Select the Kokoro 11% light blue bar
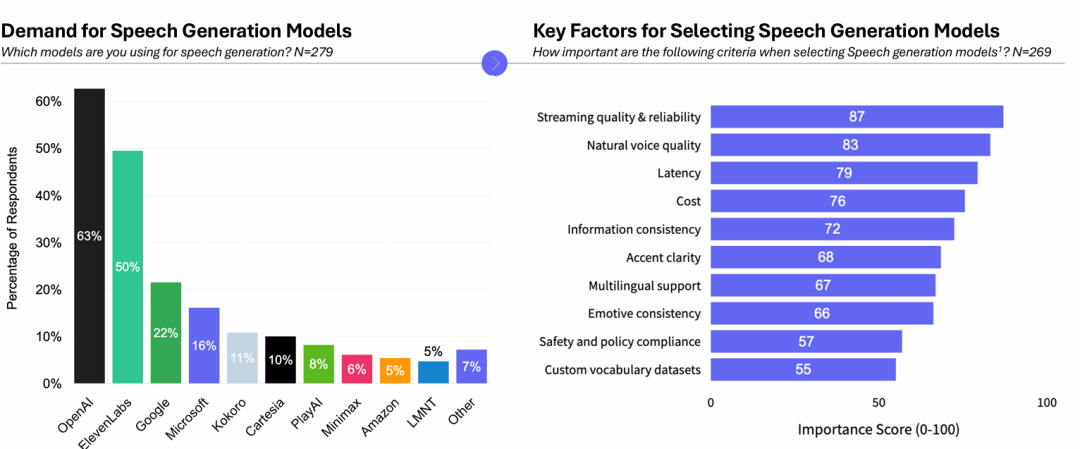 pos(242,358)
